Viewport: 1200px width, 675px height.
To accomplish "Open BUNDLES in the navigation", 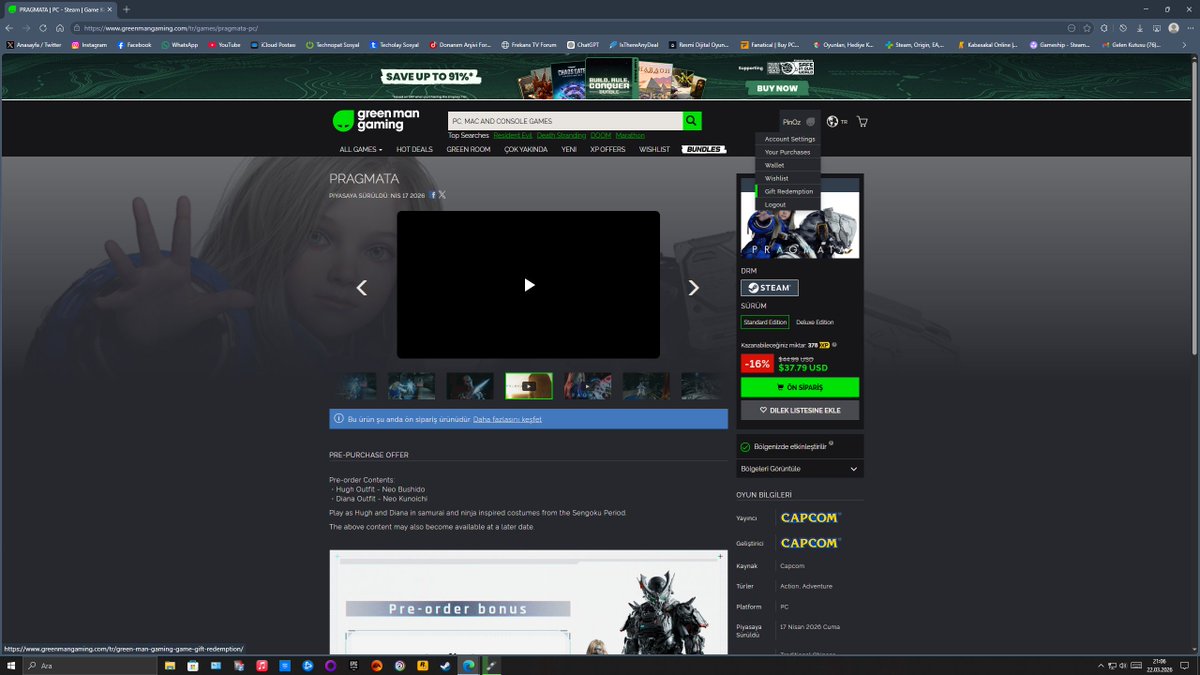I will pyautogui.click(x=704, y=149).
